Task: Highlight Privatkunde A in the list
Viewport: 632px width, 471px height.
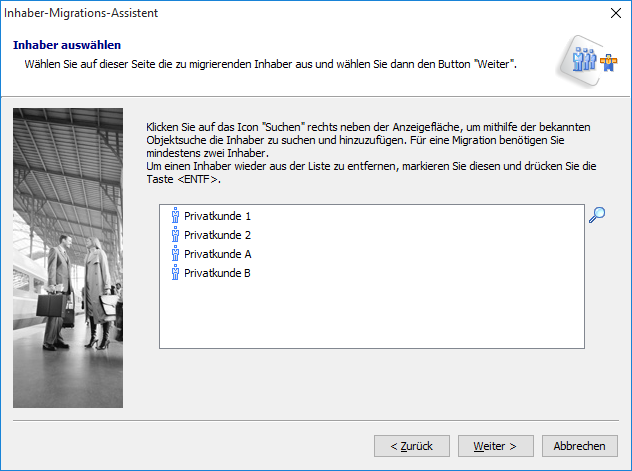Action: pos(217,254)
